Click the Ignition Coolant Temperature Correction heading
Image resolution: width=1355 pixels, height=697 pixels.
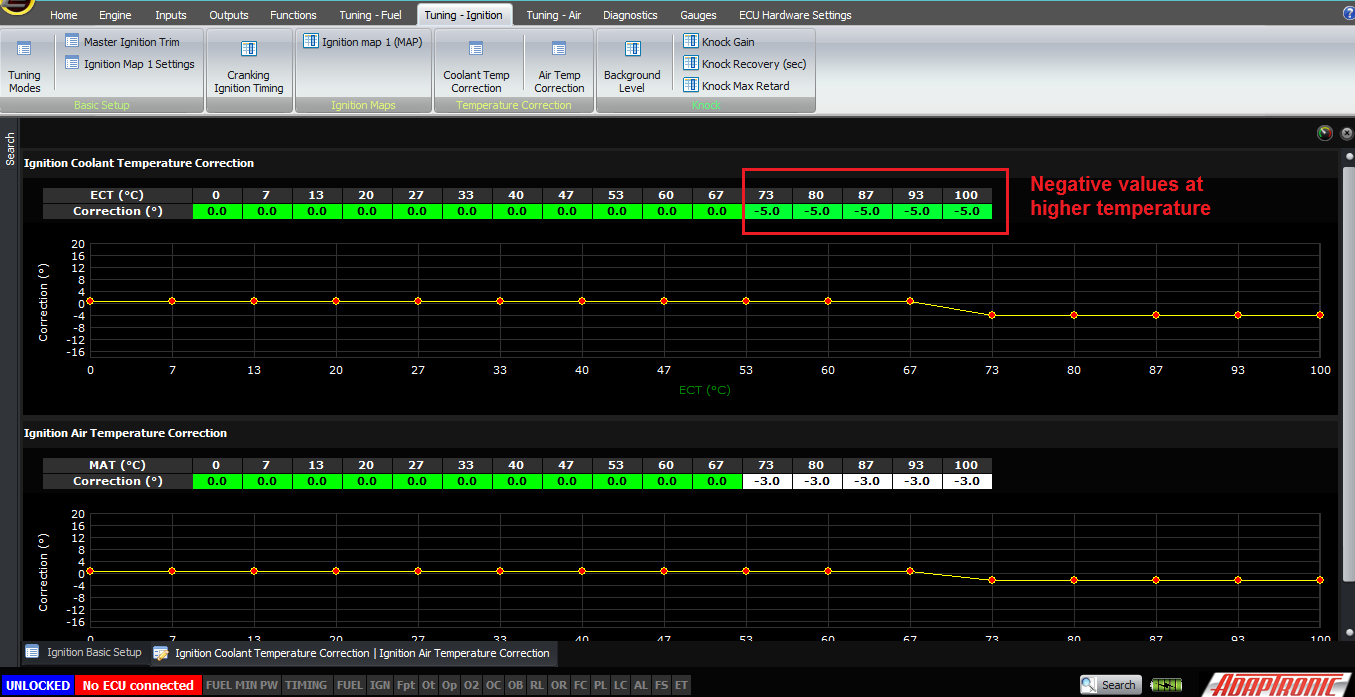(139, 163)
